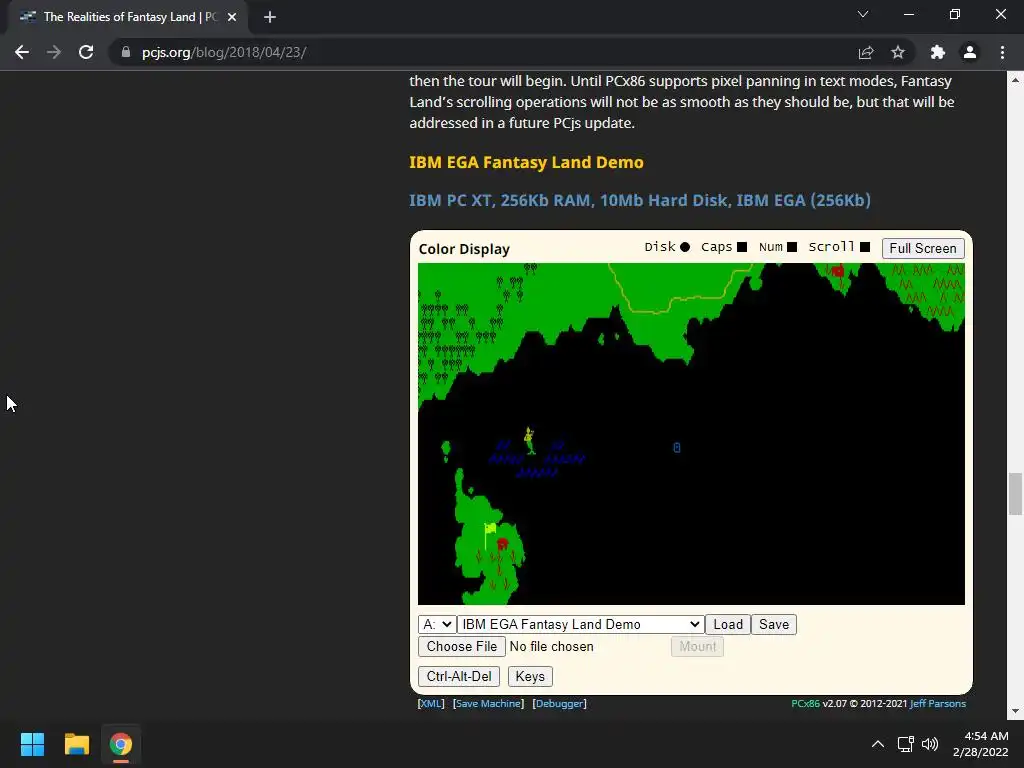Show hidden system tray icons

point(878,744)
